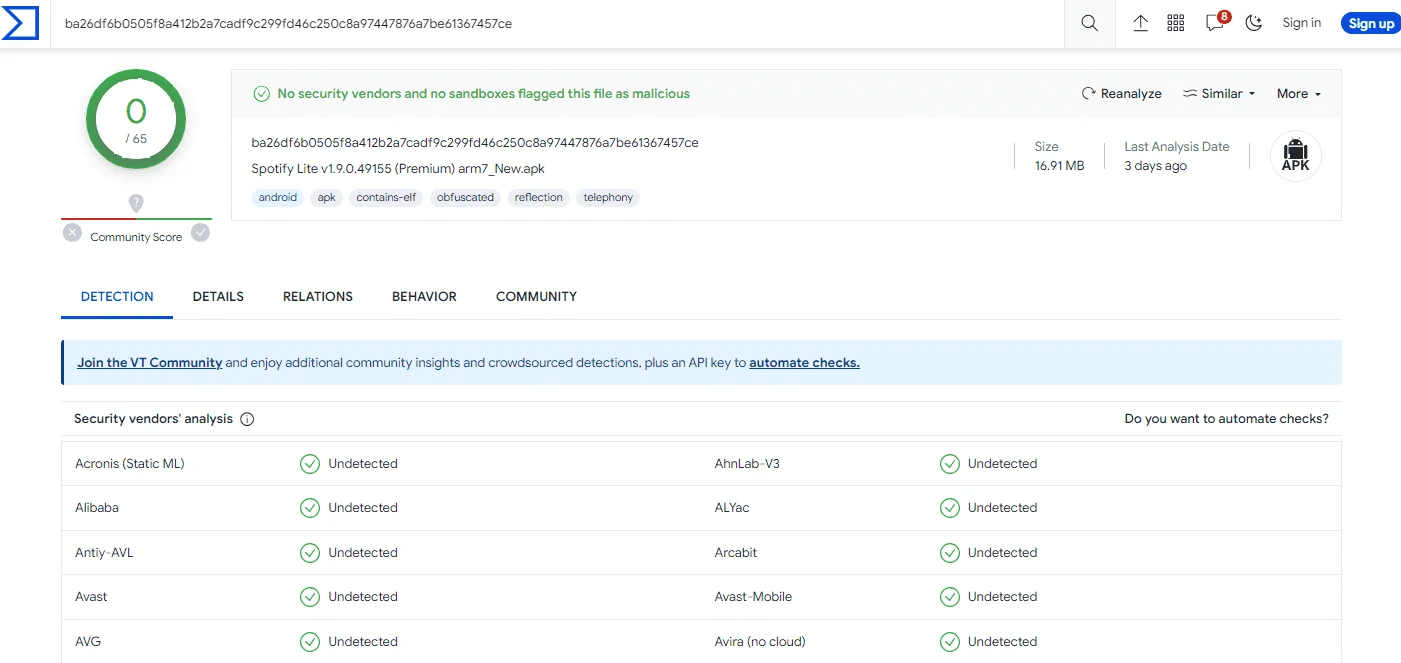Viewport: 1401px width, 663px height.
Task: Click the Sign up button
Action: point(1371,23)
